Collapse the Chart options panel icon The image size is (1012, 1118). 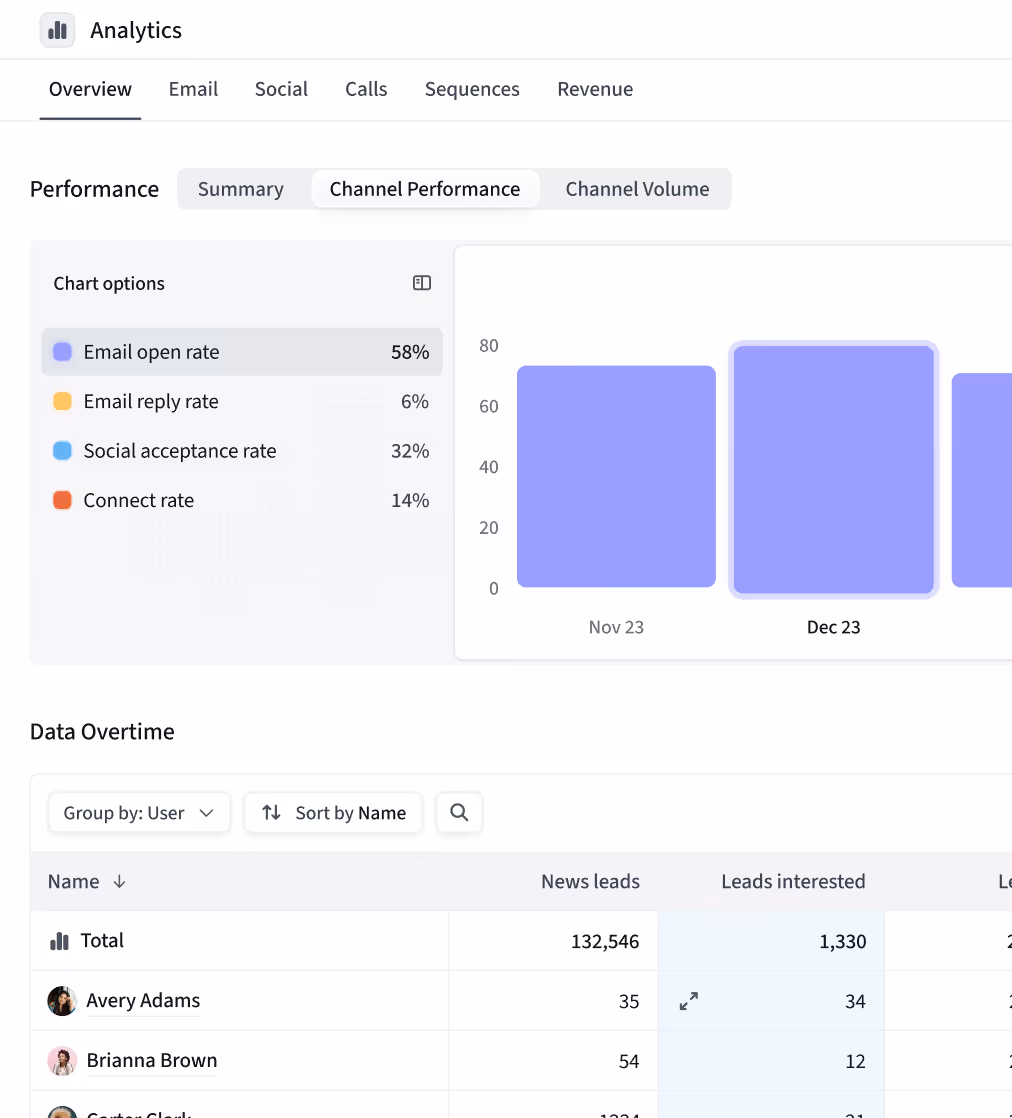[x=422, y=283]
